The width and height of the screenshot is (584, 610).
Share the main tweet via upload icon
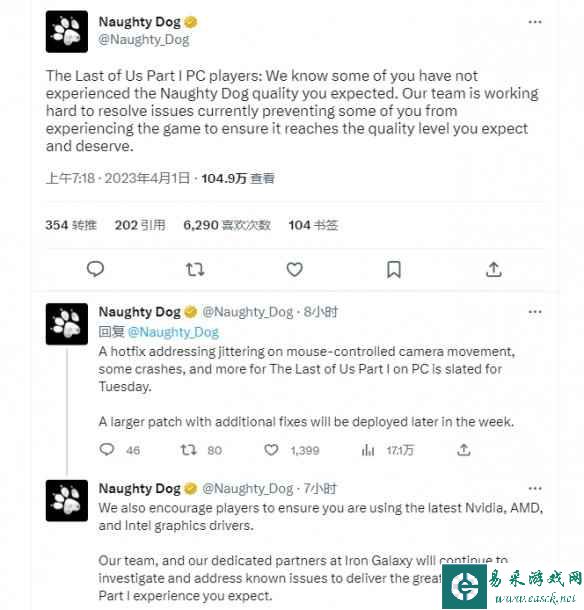coord(494,269)
